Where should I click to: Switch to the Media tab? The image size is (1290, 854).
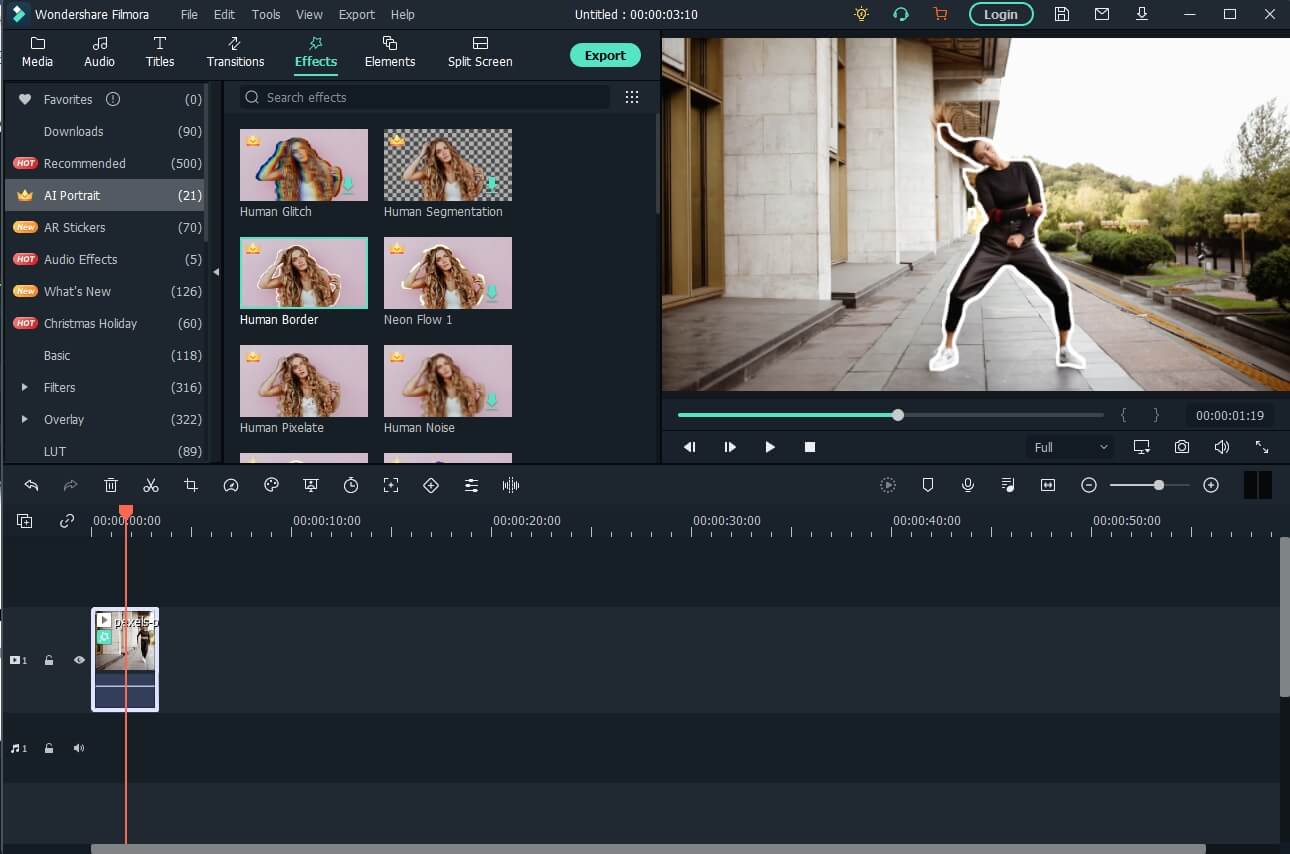tap(38, 52)
